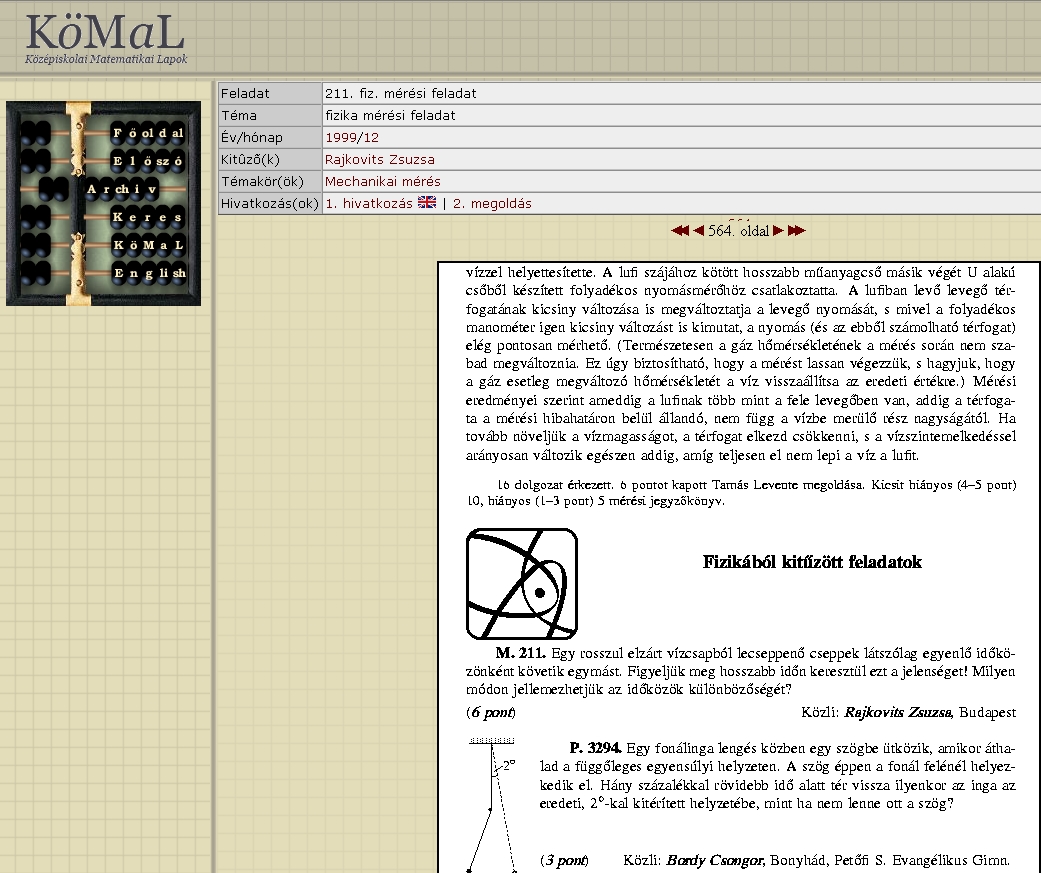
Task: Click the '564. oldal' page label
Action: pos(738,230)
